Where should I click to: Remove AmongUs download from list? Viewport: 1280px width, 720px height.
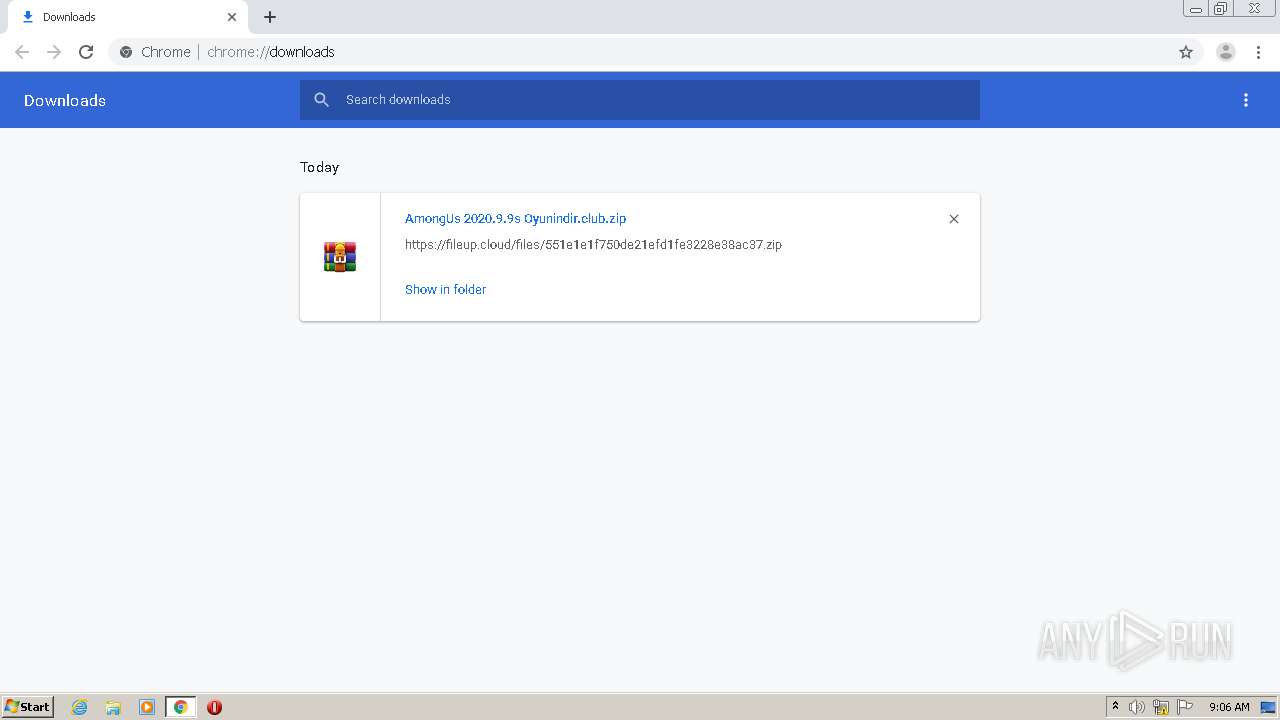[954, 219]
